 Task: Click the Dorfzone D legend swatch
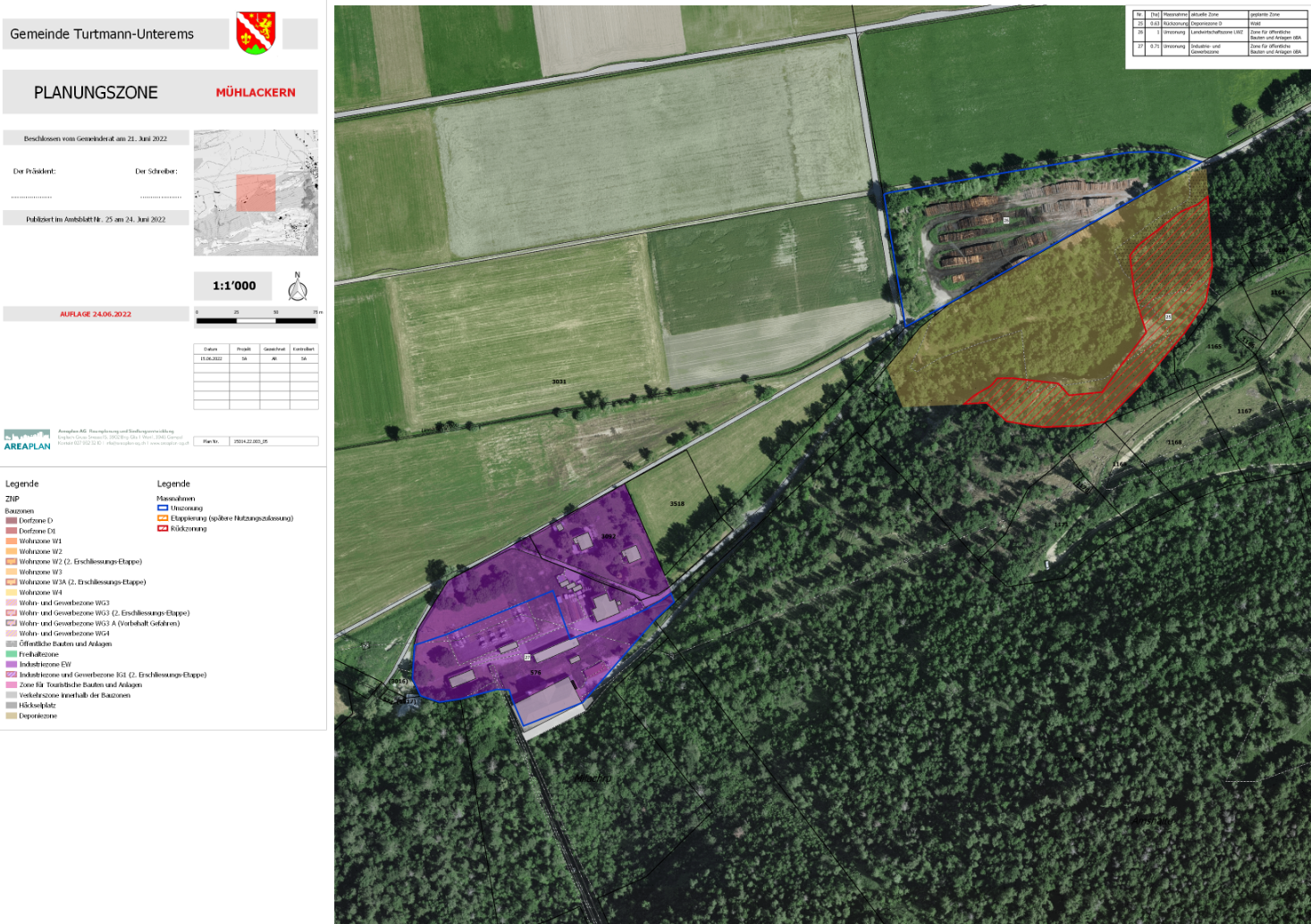pyautogui.click(x=12, y=520)
